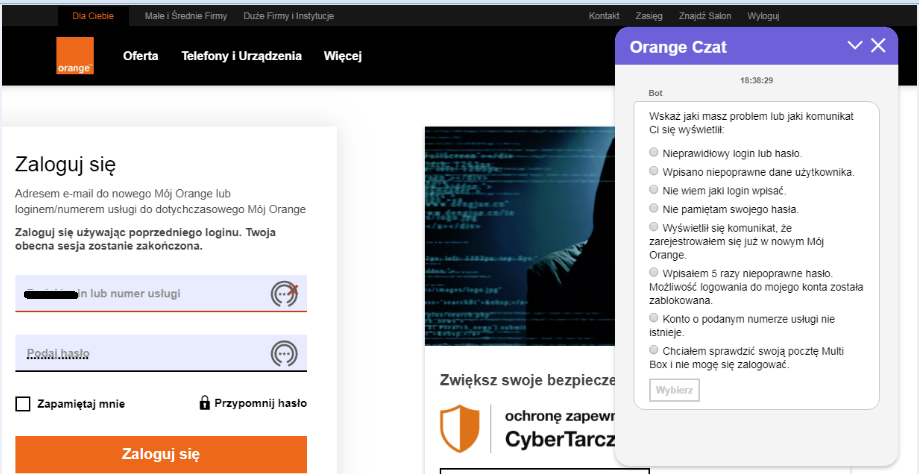919x474 pixels.
Task: Click the 'Orange Czat' title text
Action: click(678, 47)
